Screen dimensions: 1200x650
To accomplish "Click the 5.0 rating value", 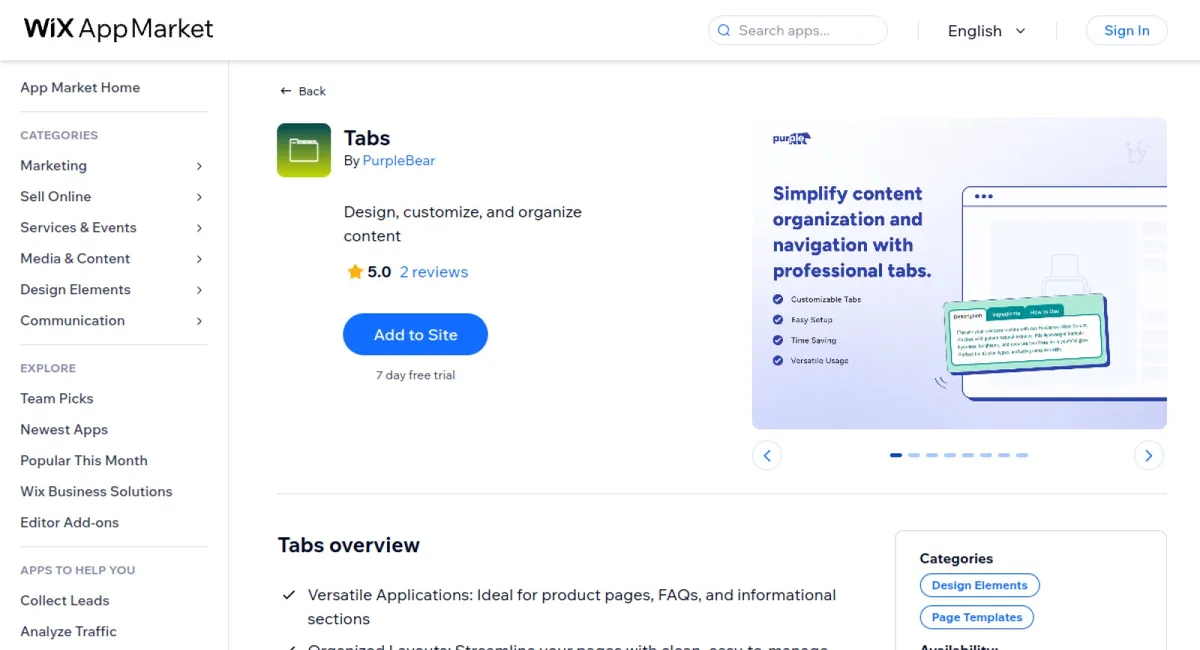I will (x=379, y=272).
